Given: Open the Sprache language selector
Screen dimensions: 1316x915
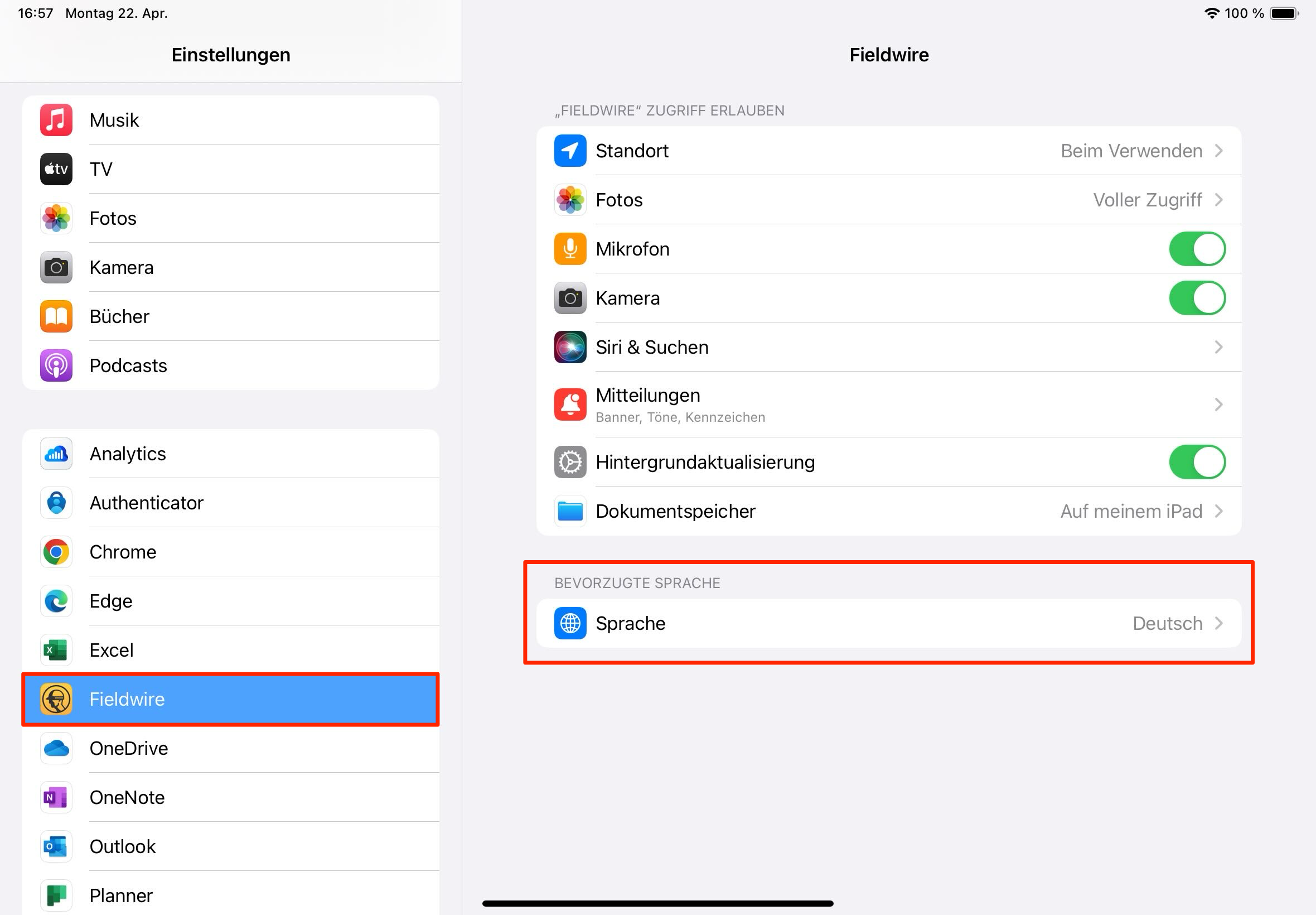Looking at the screenshot, I should tap(888, 623).
